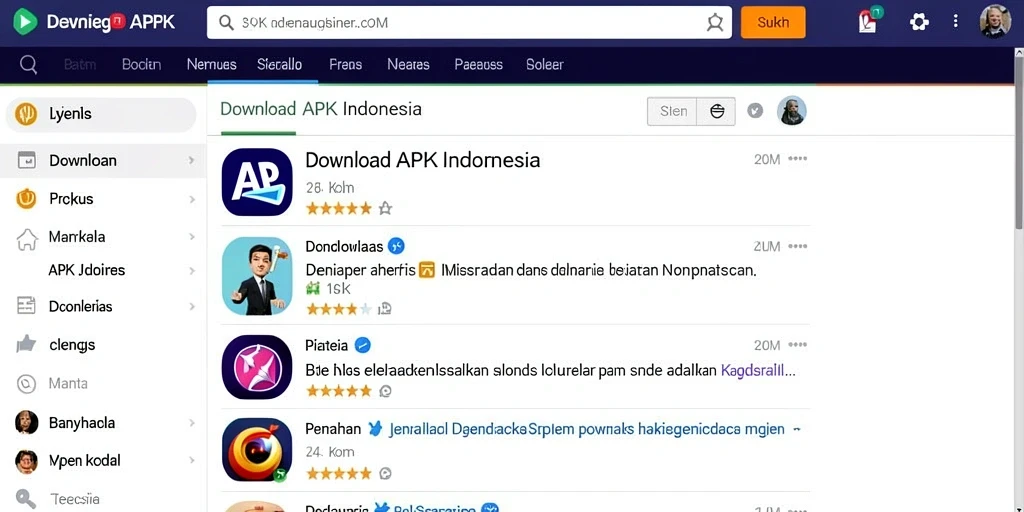Click the green play logo icon
This screenshot has height=512, width=1024.
[25, 22]
